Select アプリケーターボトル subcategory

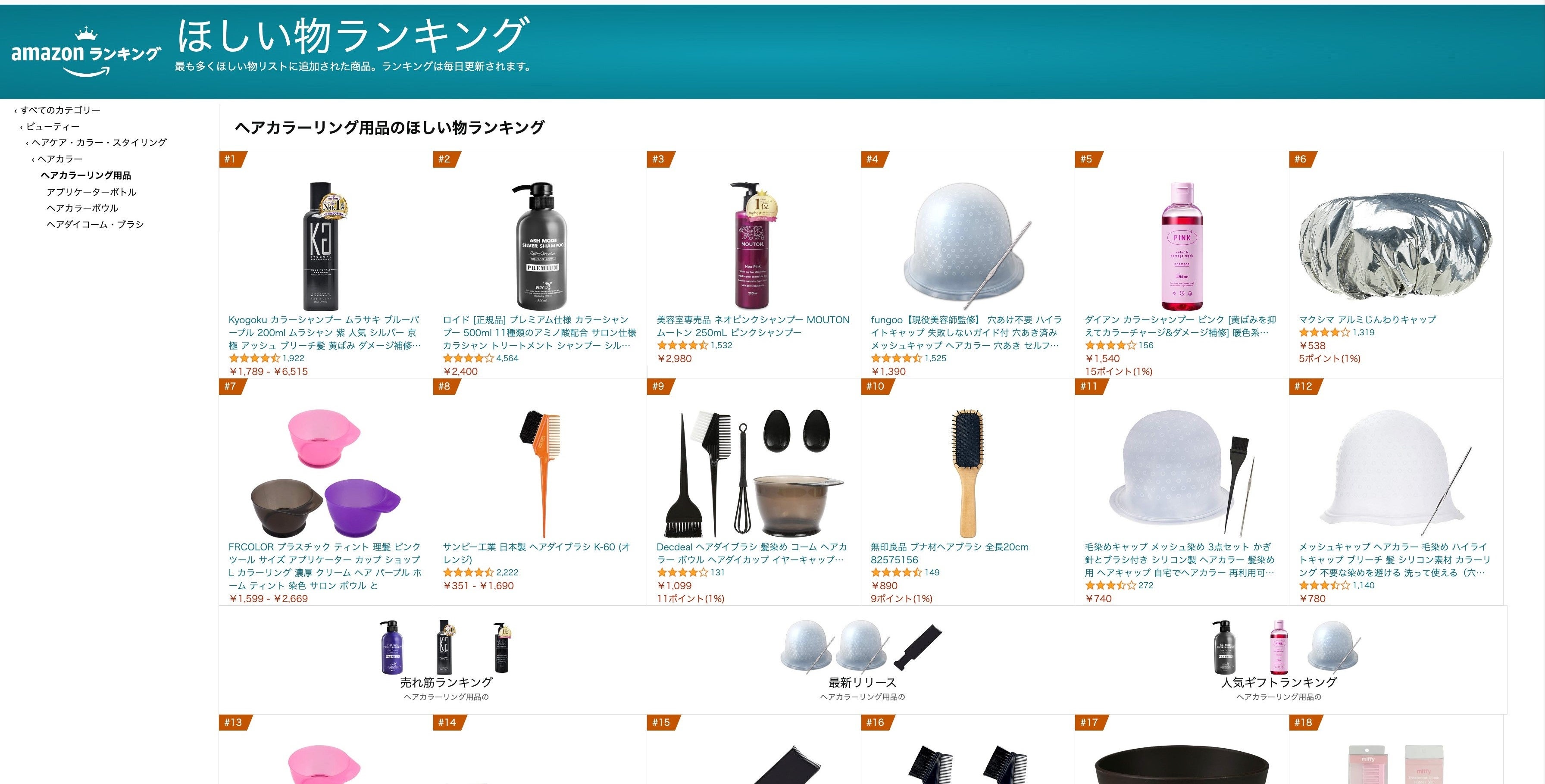91,192
